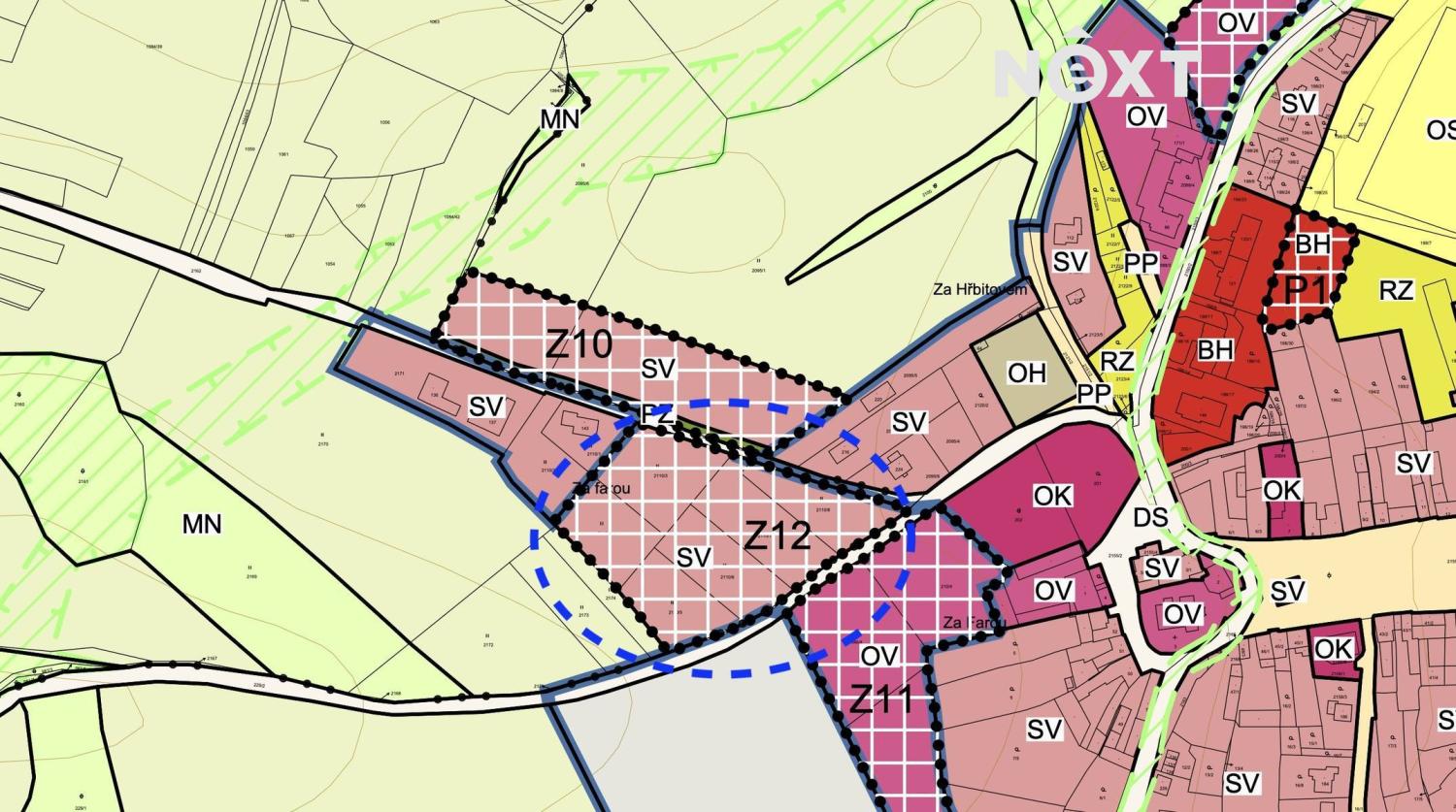Click the BH label above P1
This screenshot has width=1456, height=812.
coord(1312,244)
